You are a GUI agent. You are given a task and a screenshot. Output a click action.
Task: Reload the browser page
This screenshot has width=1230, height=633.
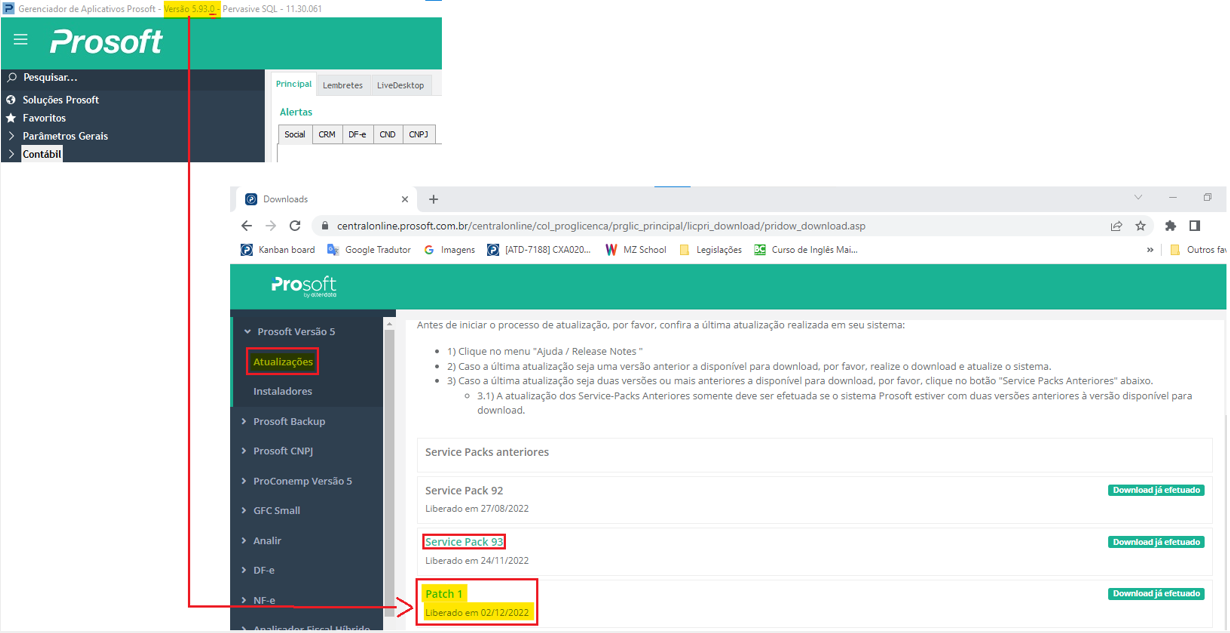295,226
